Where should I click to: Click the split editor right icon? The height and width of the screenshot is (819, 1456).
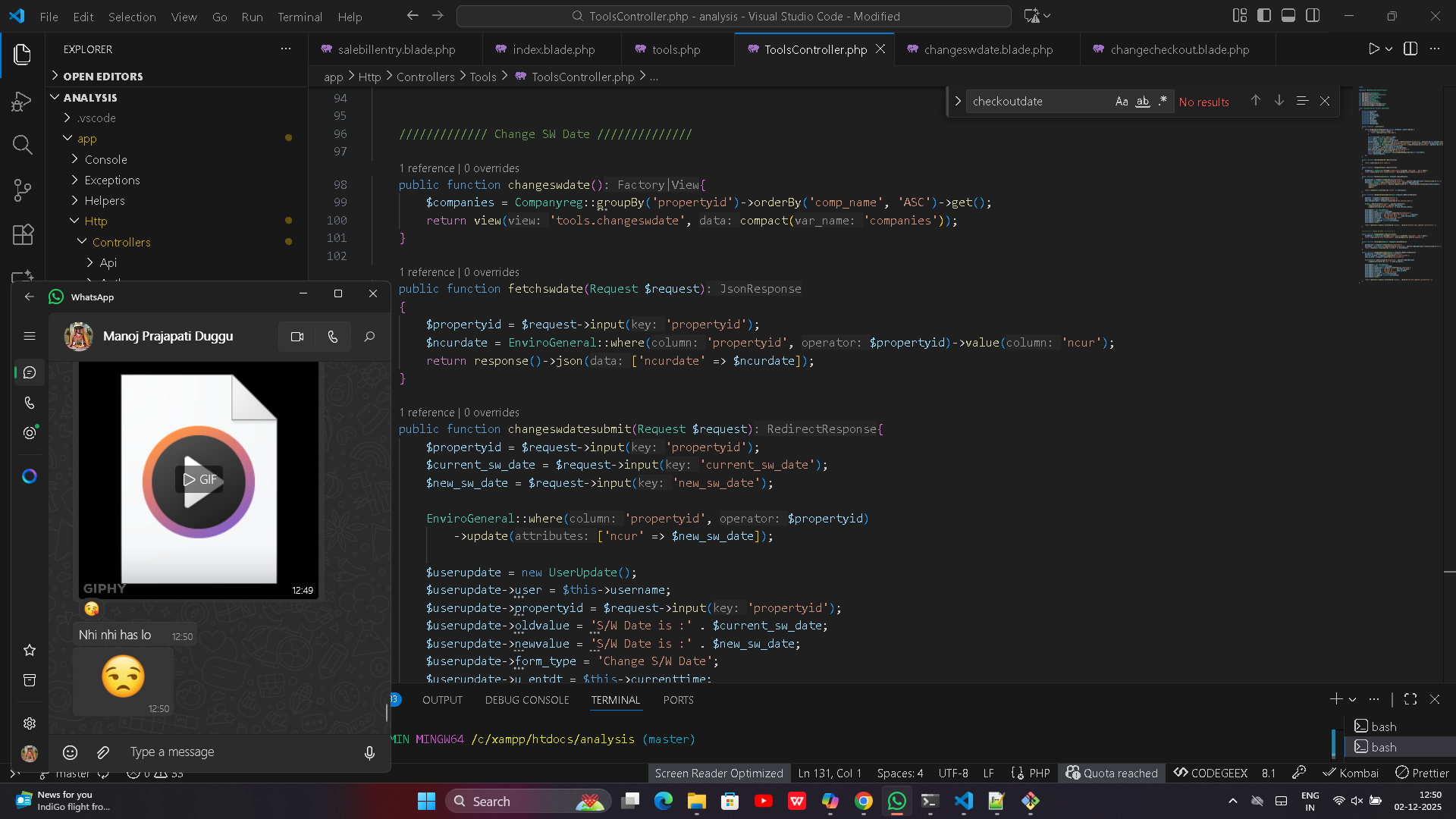point(1410,49)
